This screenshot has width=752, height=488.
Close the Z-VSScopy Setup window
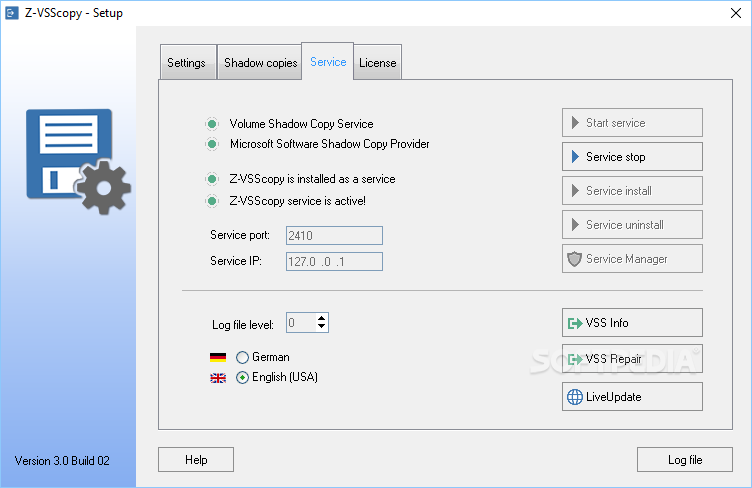click(x=736, y=13)
